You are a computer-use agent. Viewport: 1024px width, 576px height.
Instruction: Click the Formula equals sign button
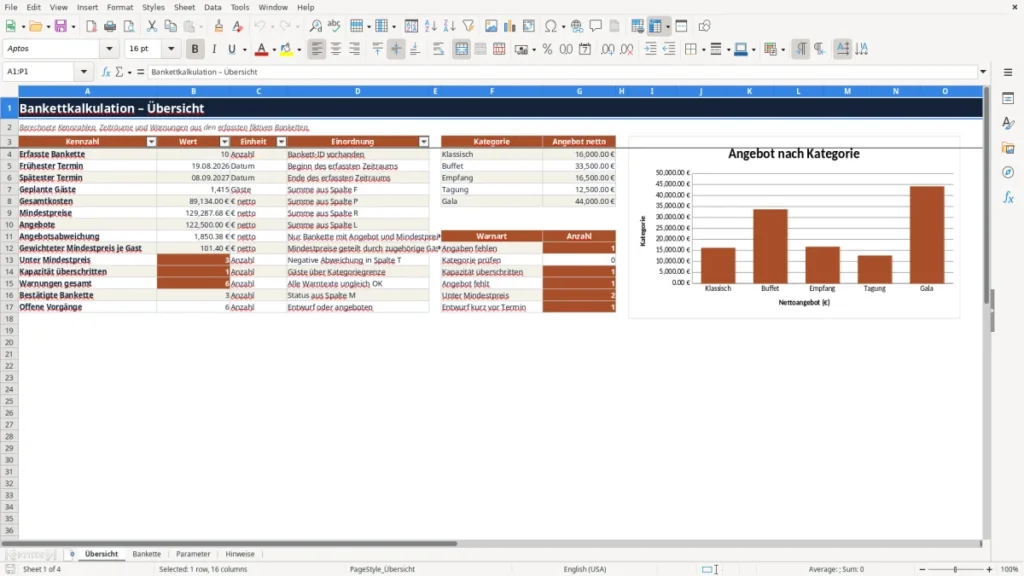pyautogui.click(x=140, y=72)
